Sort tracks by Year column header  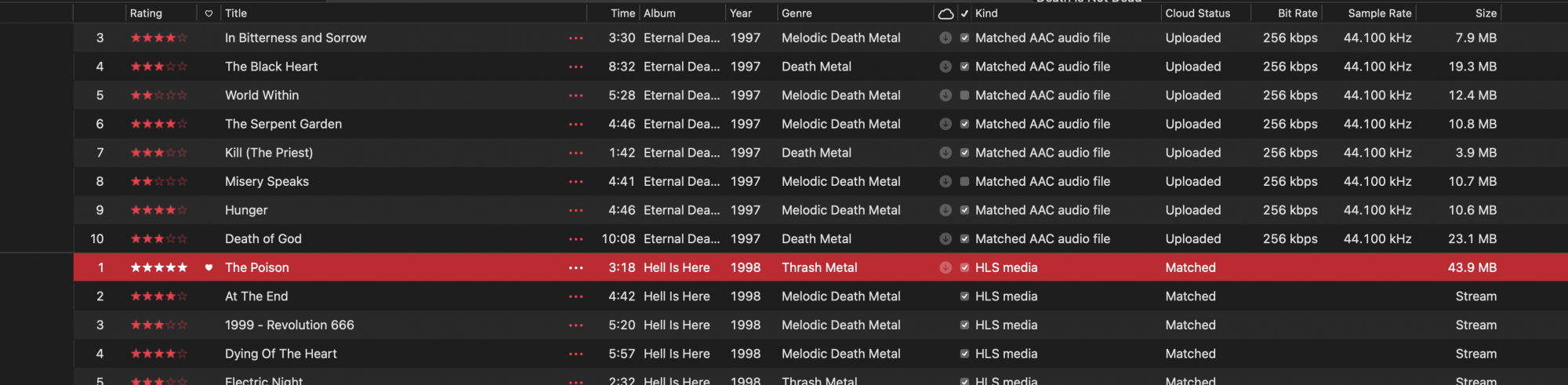[x=741, y=13]
